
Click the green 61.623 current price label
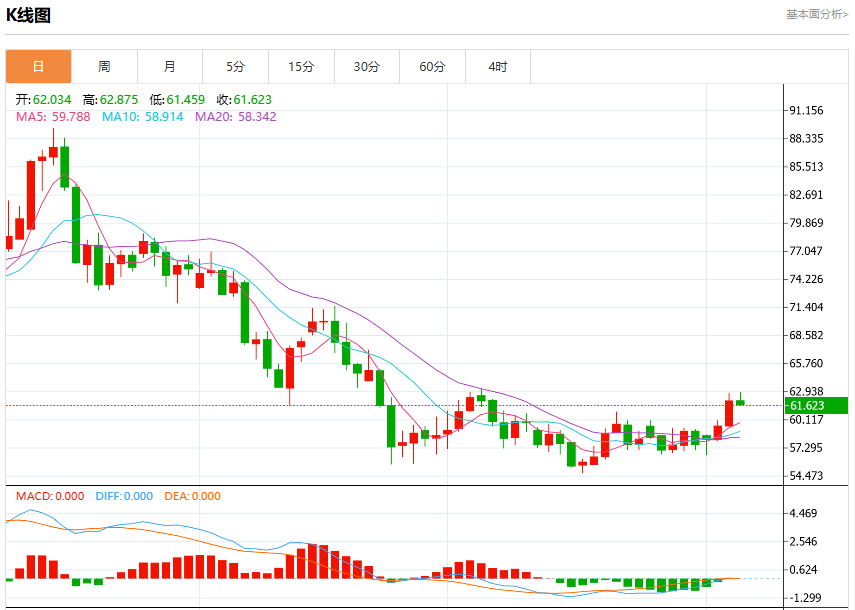816,406
